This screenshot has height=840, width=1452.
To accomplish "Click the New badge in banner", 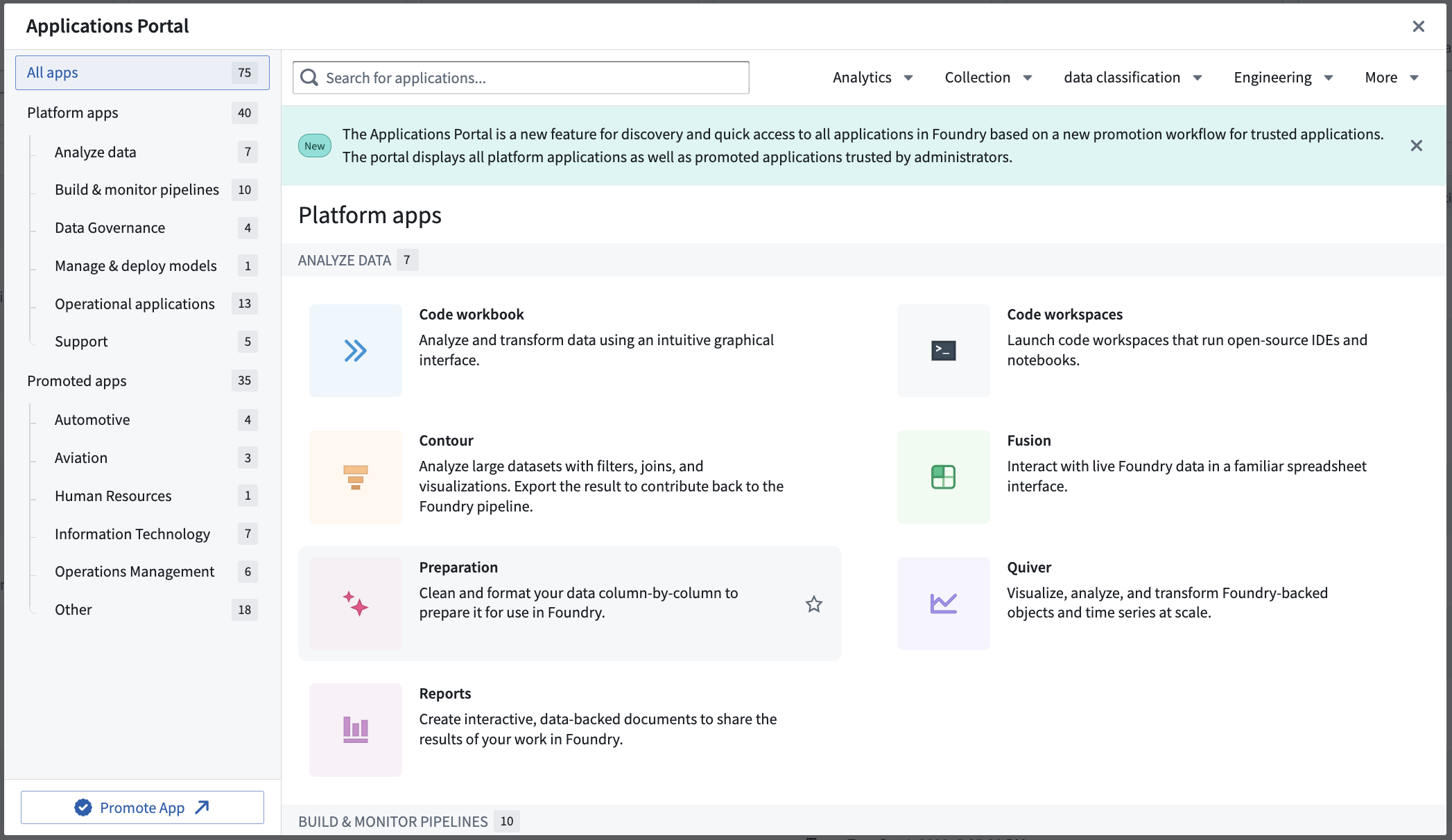I will pos(315,146).
